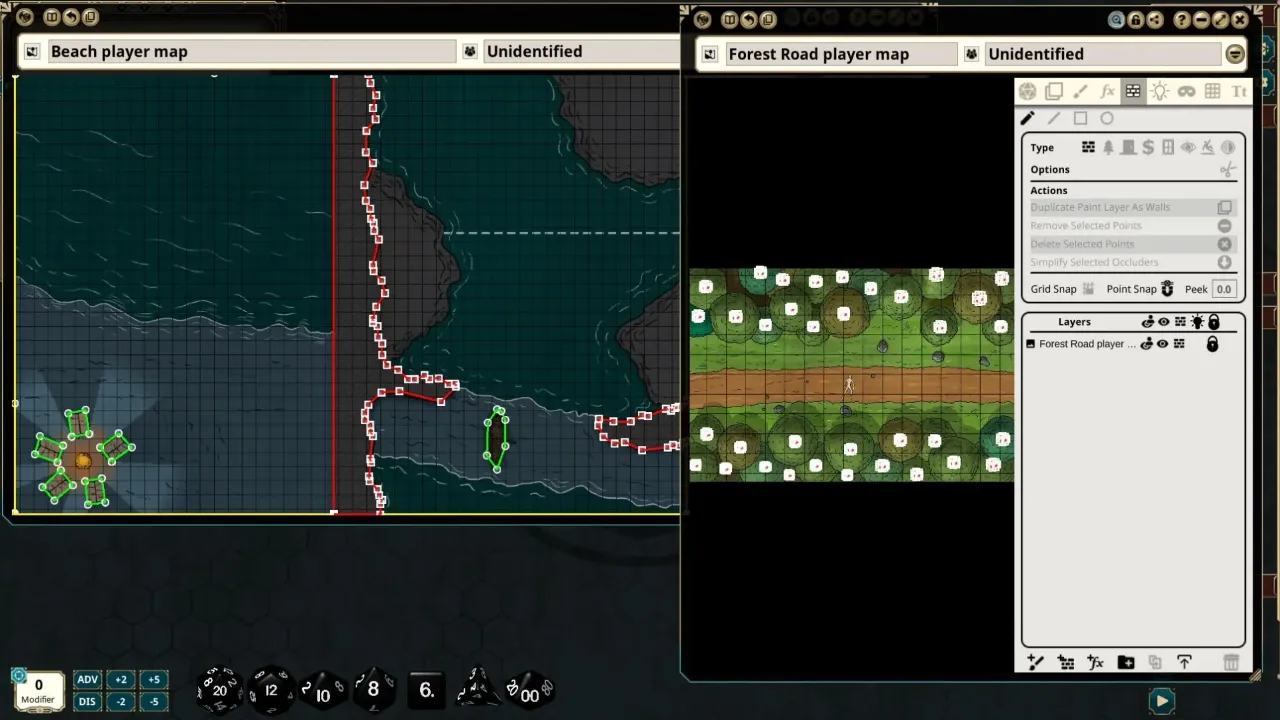This screenshot has height=720, width=1280.
Task: Toggle lighting bulb in Layers header
Action: [x=1197, y=322]
